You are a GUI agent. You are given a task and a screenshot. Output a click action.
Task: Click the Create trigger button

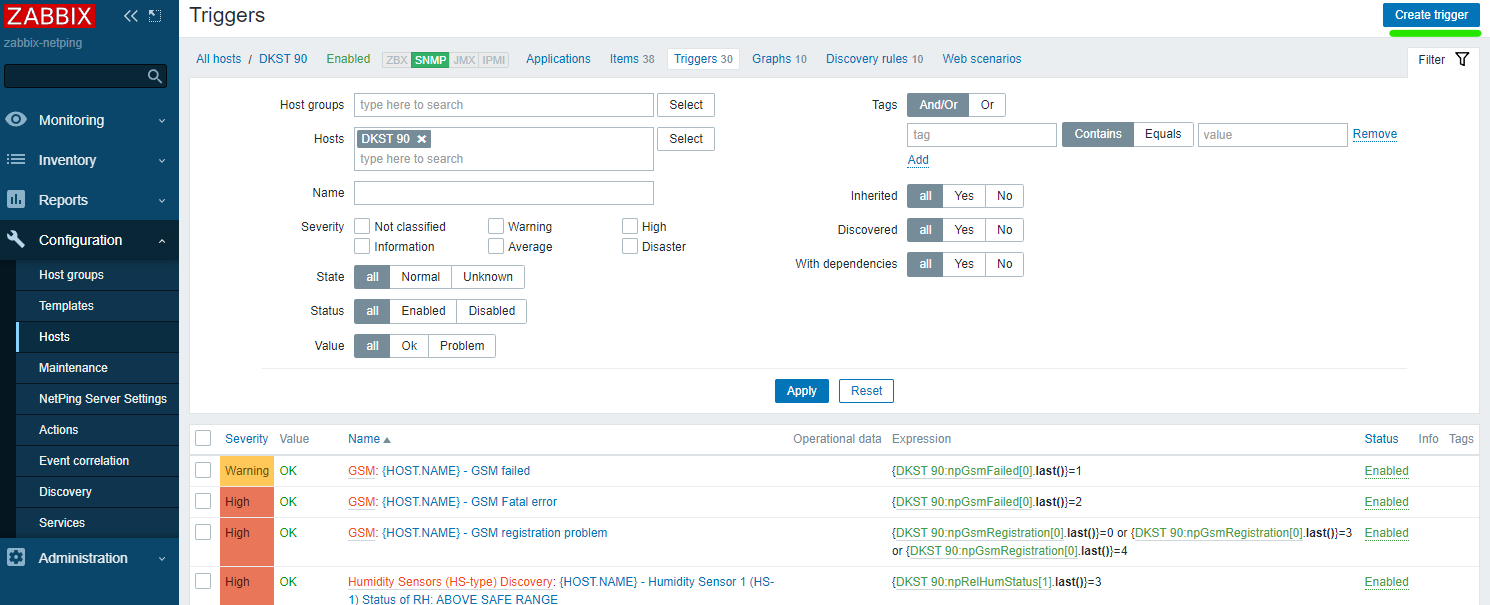[1431, 15]
